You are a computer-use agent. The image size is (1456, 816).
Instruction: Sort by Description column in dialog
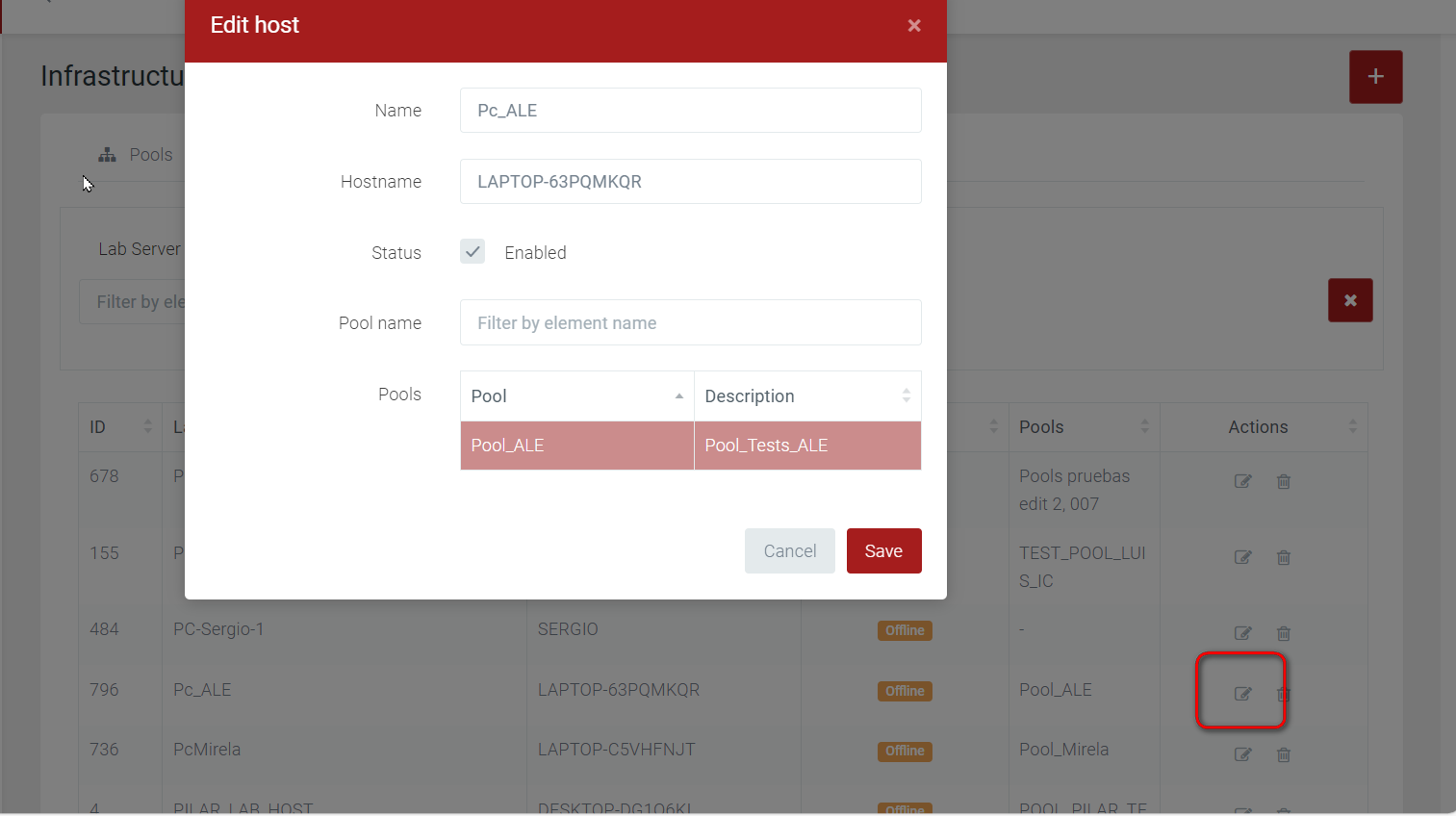(806, 396)
